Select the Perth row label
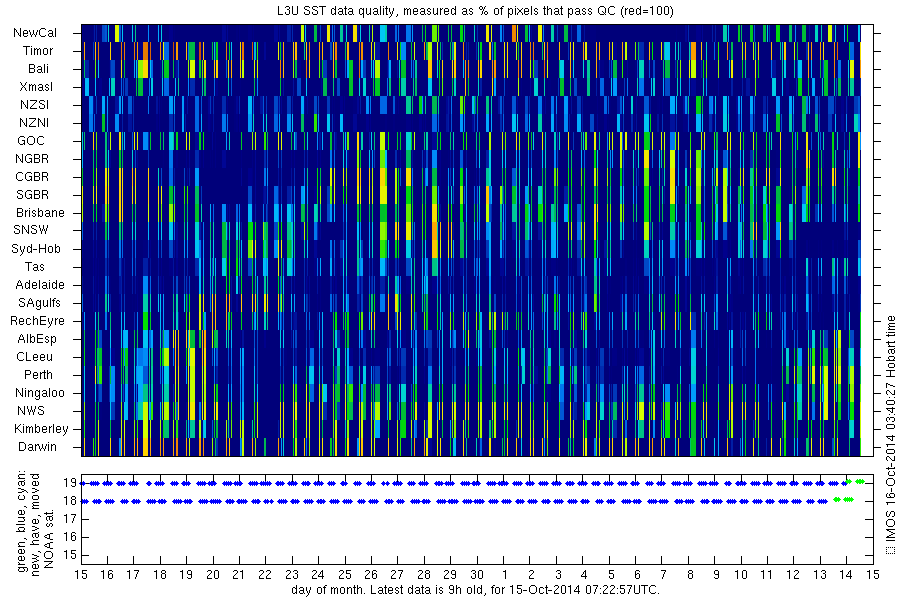This screenshot has height=600, width=900. [x=38, y=375]
